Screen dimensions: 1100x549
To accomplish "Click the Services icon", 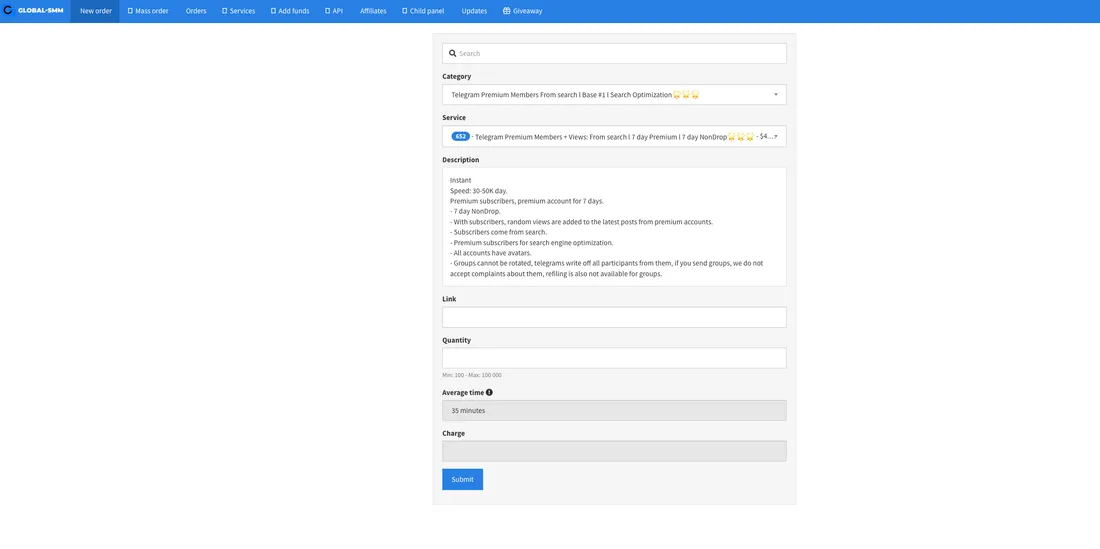I will (x=224, y=11).
